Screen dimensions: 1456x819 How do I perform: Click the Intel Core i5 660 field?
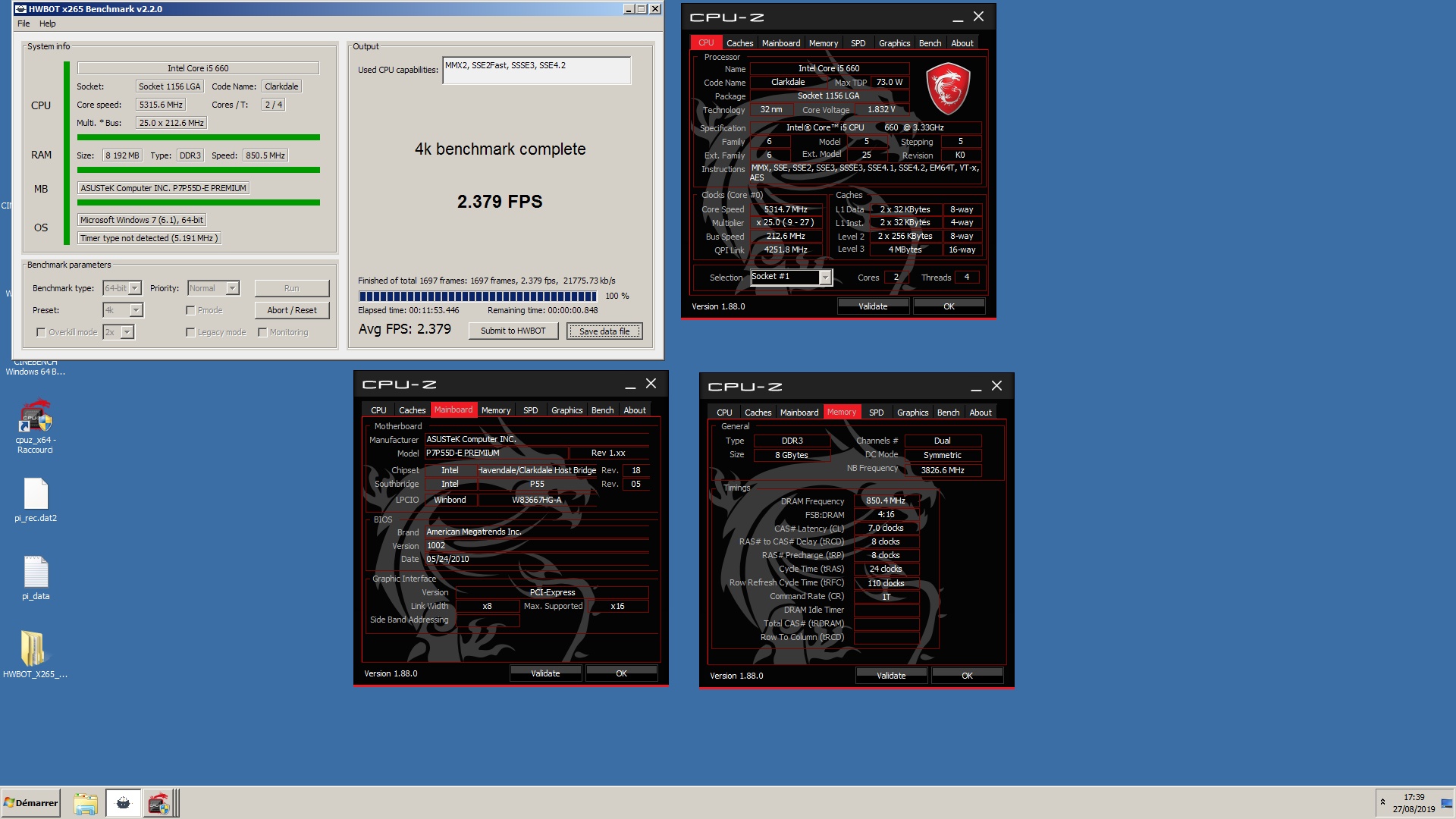click(x=198, y=68)
